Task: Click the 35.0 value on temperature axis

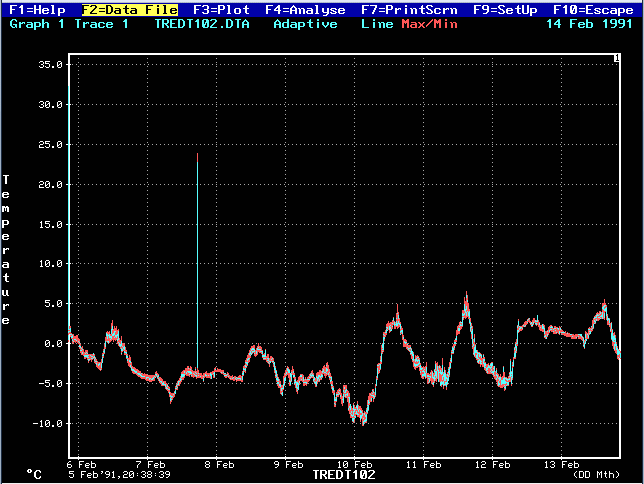Action: [x=50, y=64]
